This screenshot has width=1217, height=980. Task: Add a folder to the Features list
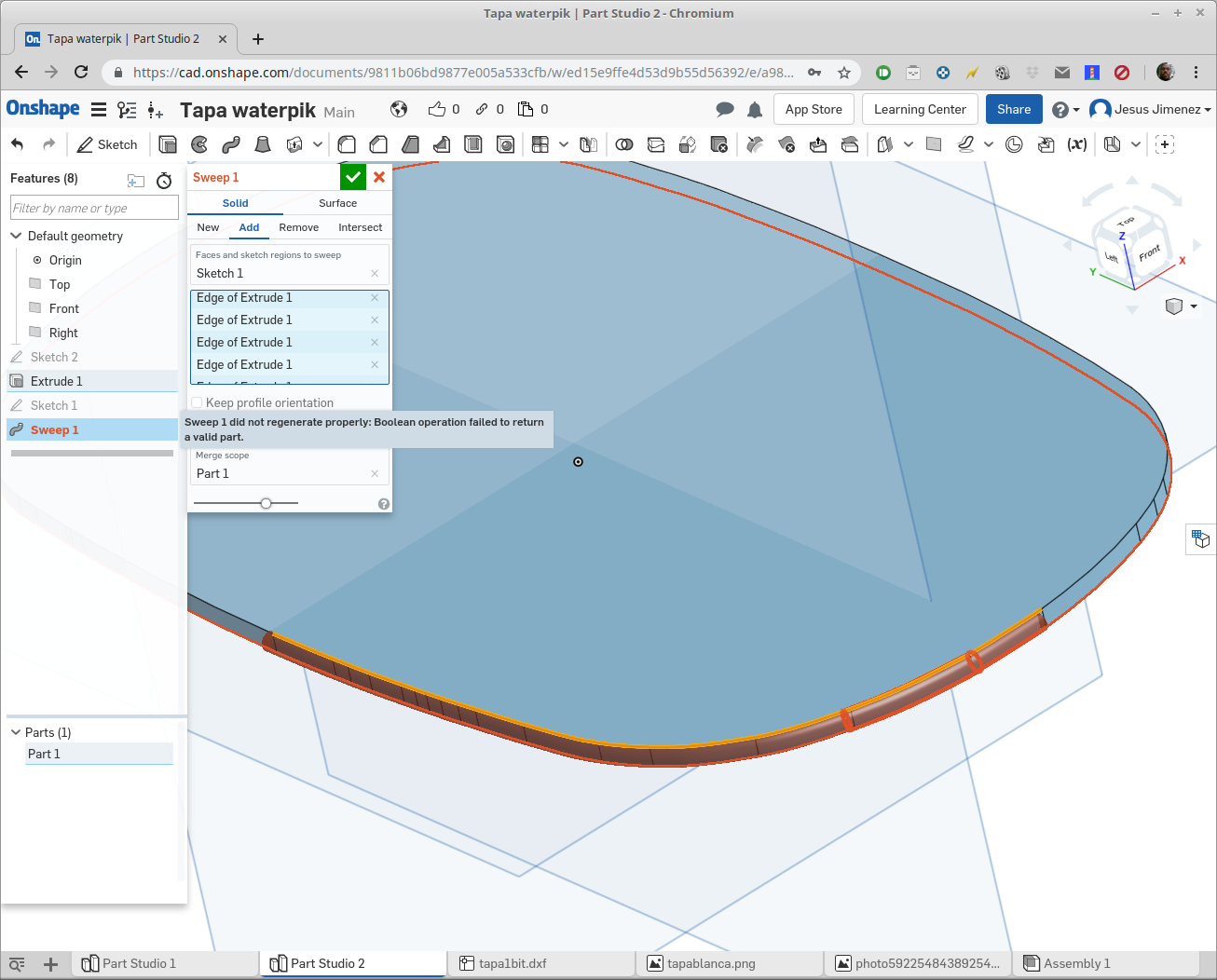[x=136, y=180]
